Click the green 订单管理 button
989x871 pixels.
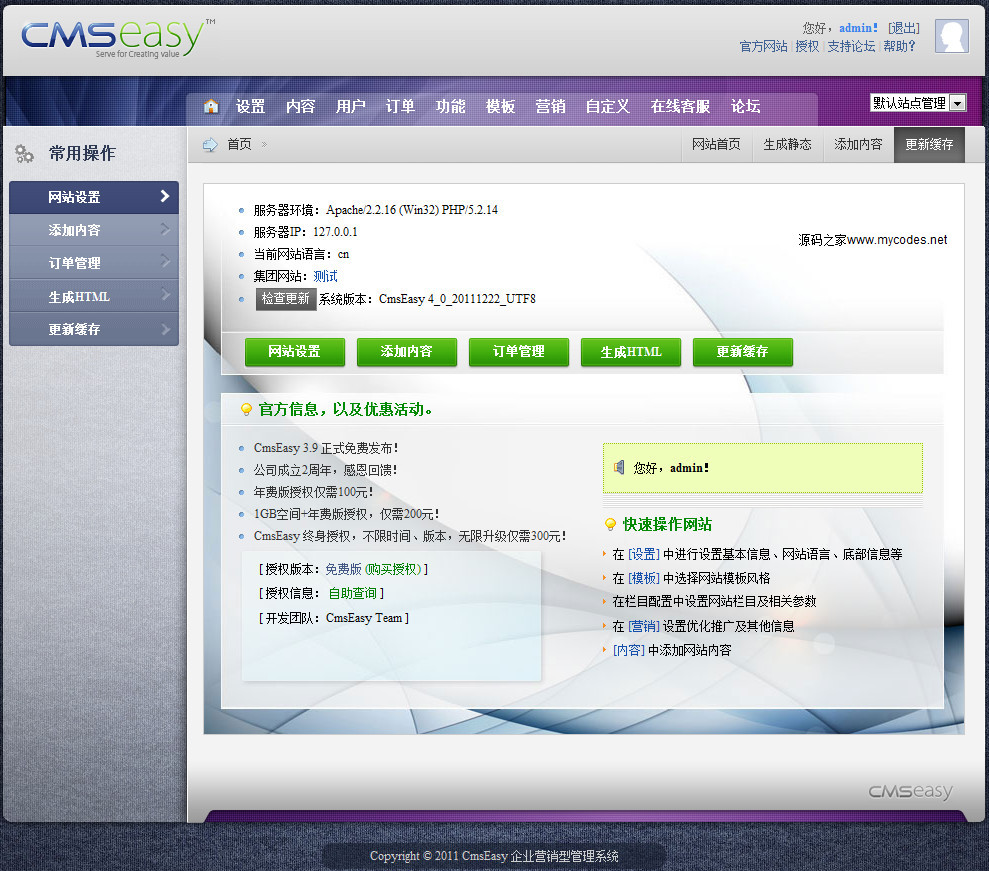point(519,352)
